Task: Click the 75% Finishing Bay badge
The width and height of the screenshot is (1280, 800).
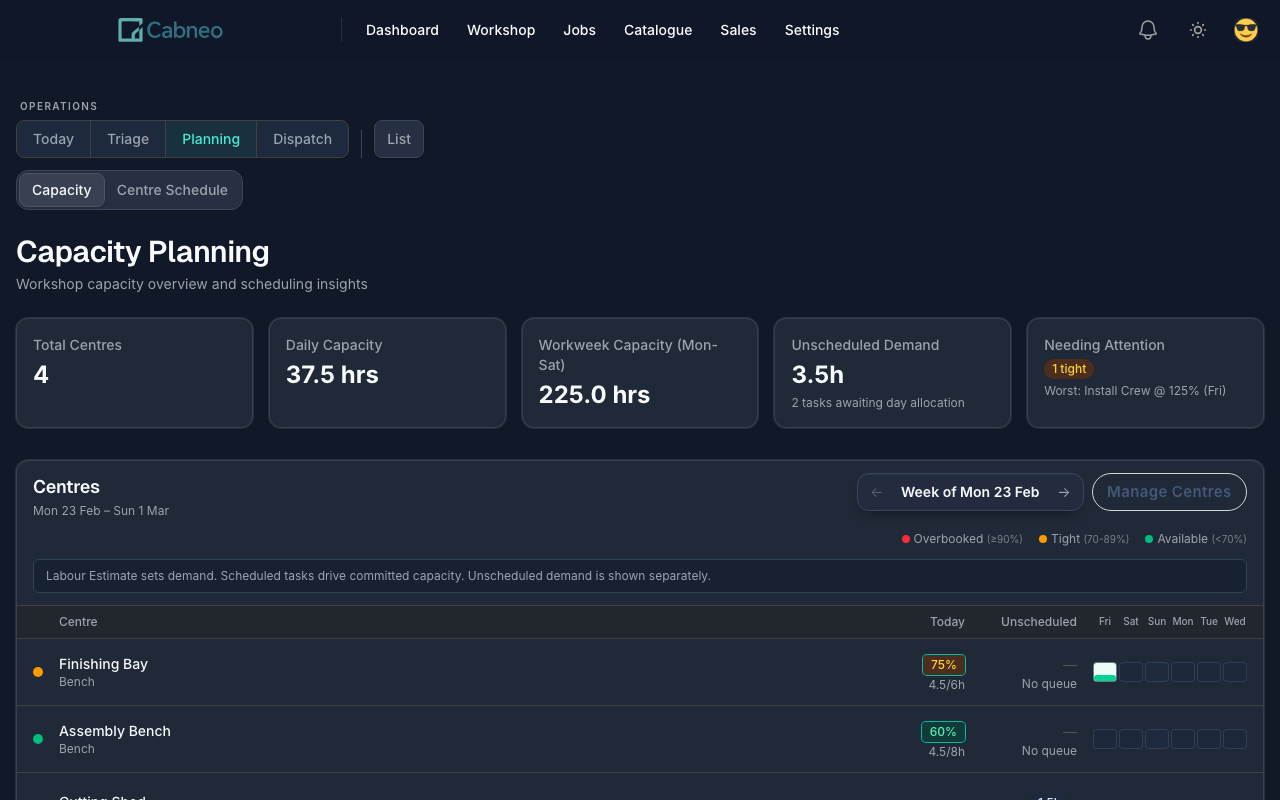Action: click(x=944, y=665)
